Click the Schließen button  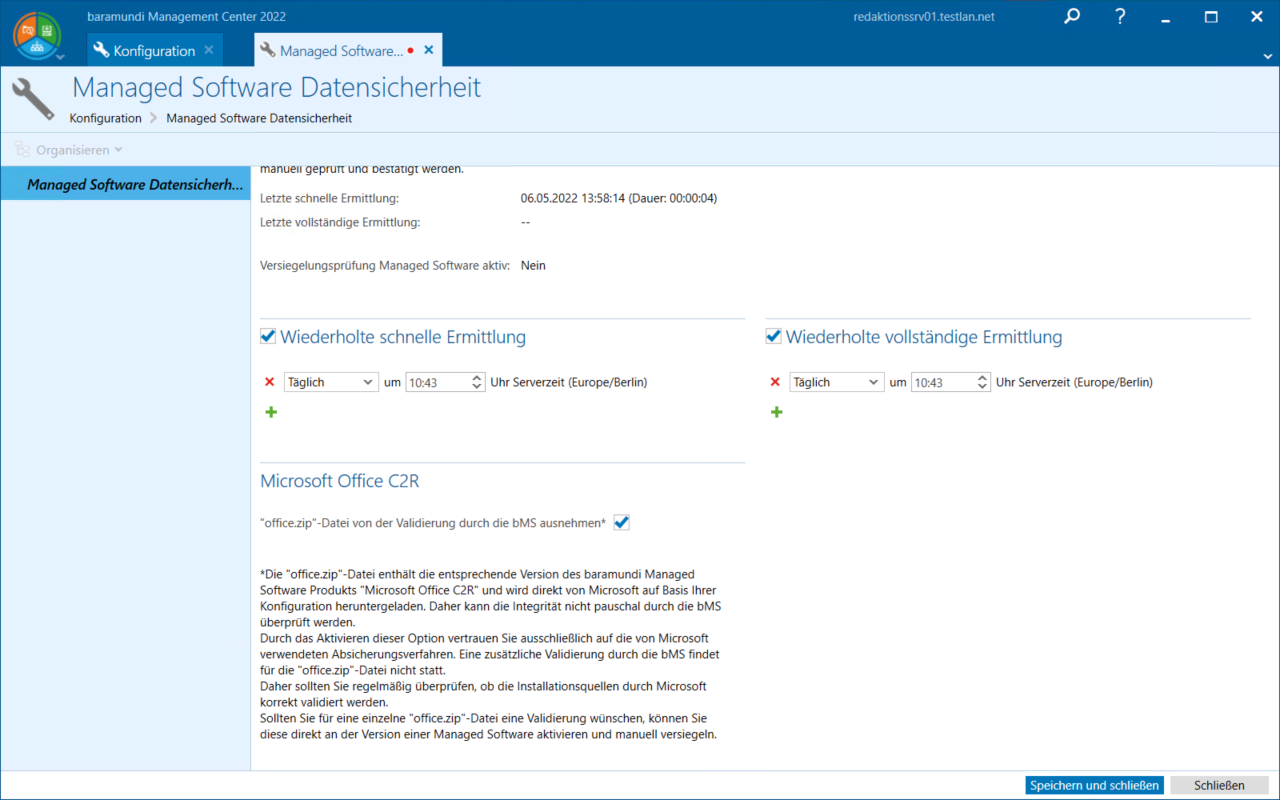coord(1218,785)
